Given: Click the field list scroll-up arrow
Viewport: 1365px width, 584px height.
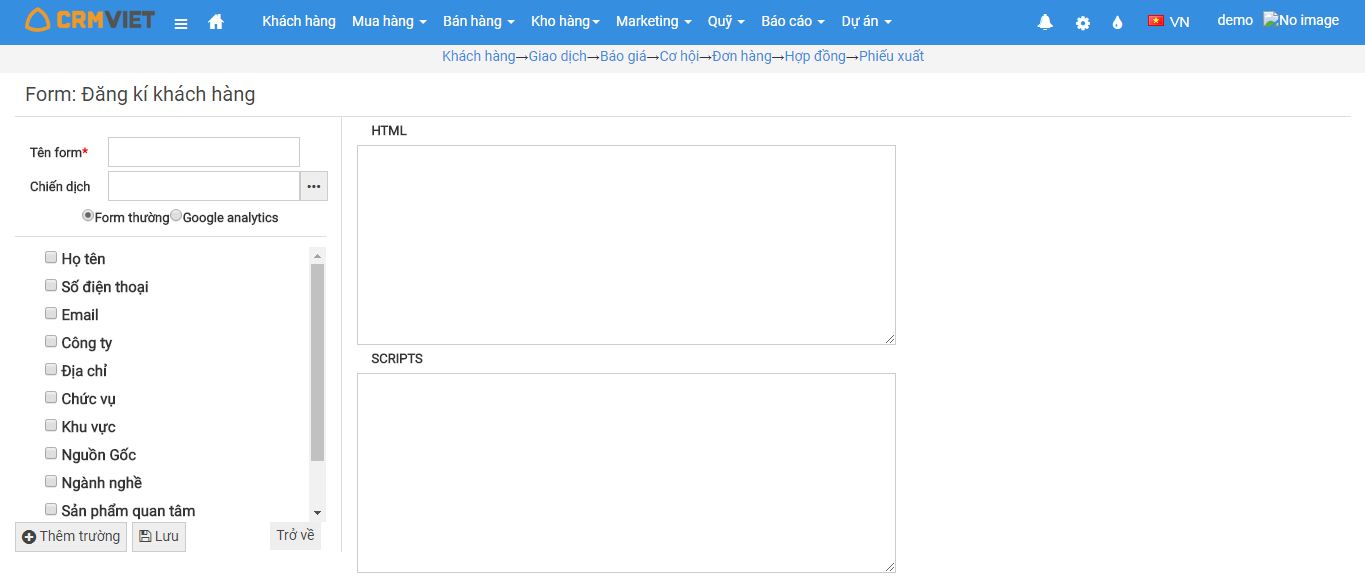Looking at the screenshot, I should pos(318,255).
